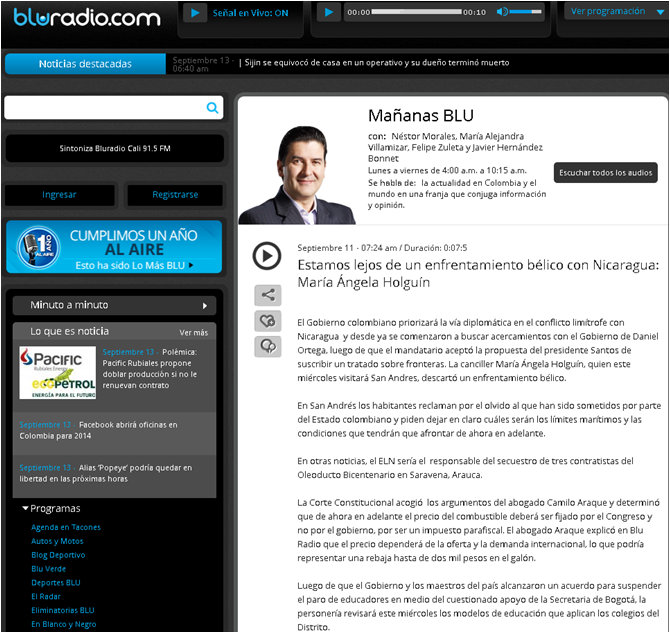
Task: Open the Facebook oficinas en Colombia story
Action: point(98,430)
